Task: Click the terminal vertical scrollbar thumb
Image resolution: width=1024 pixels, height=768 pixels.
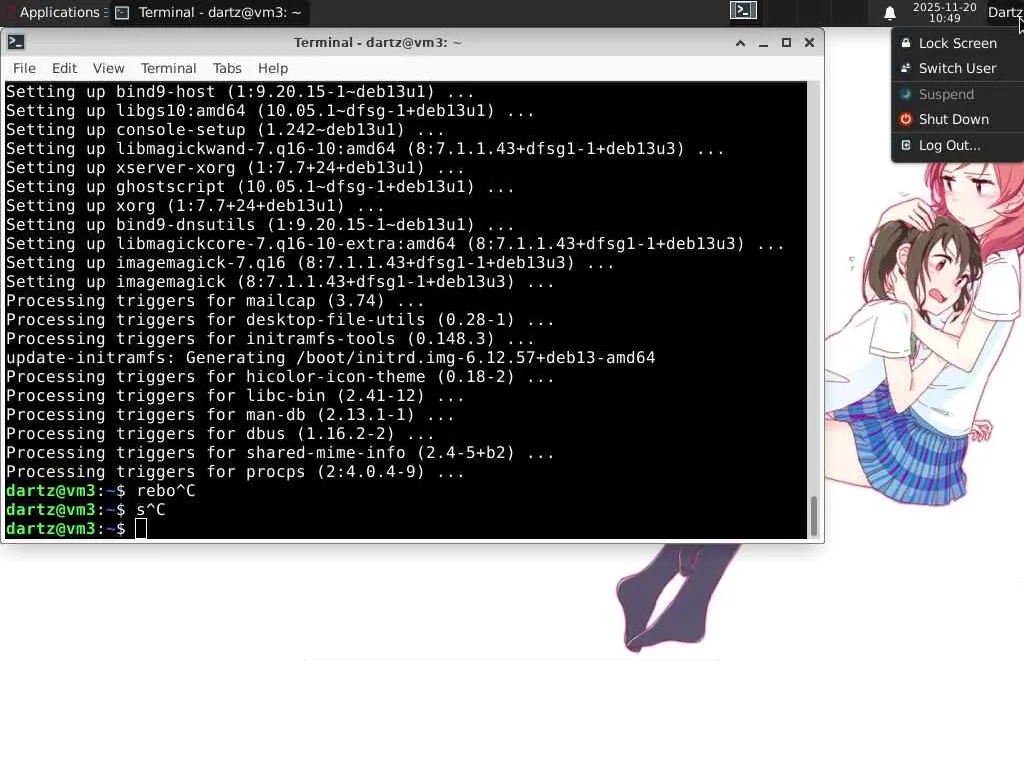Action: point(814,516)
